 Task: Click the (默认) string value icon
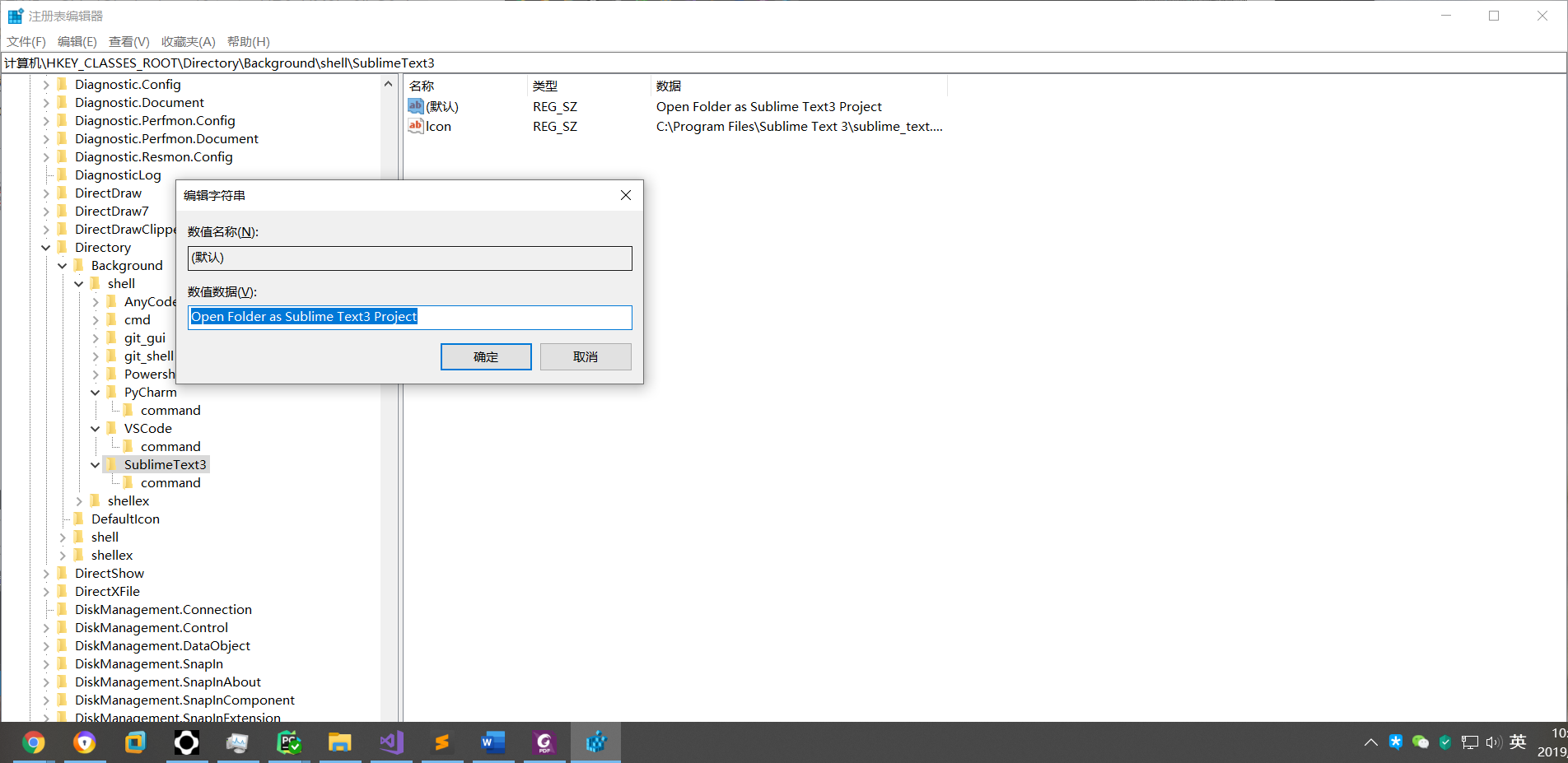pyautogui.click(x=416, y=106)
